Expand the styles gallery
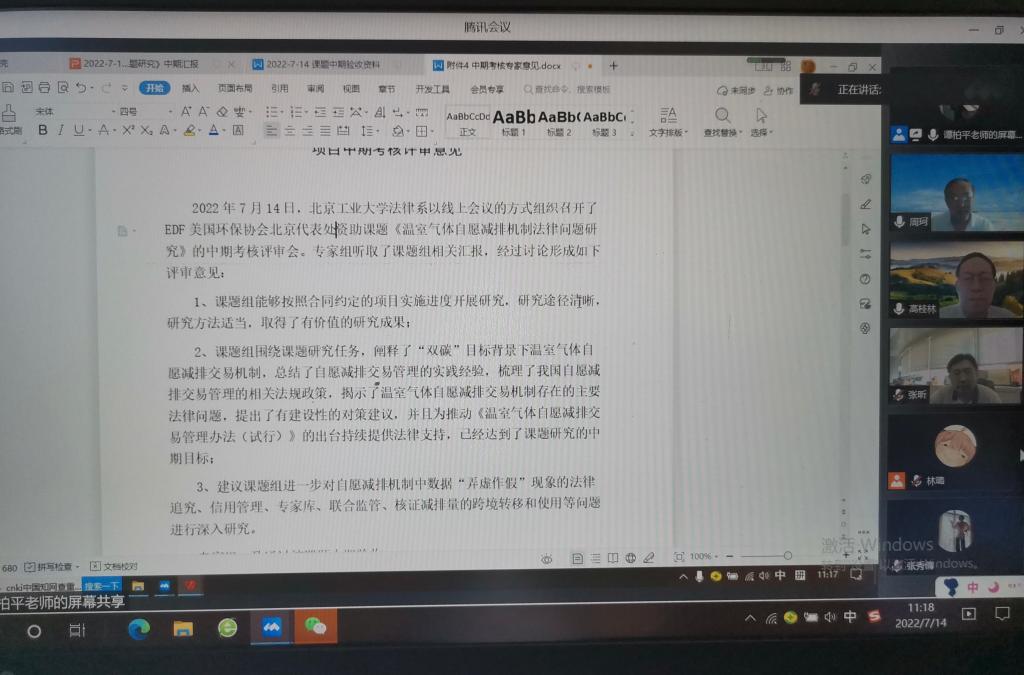Screen dimensions: 1024x675 coord(632,133)
